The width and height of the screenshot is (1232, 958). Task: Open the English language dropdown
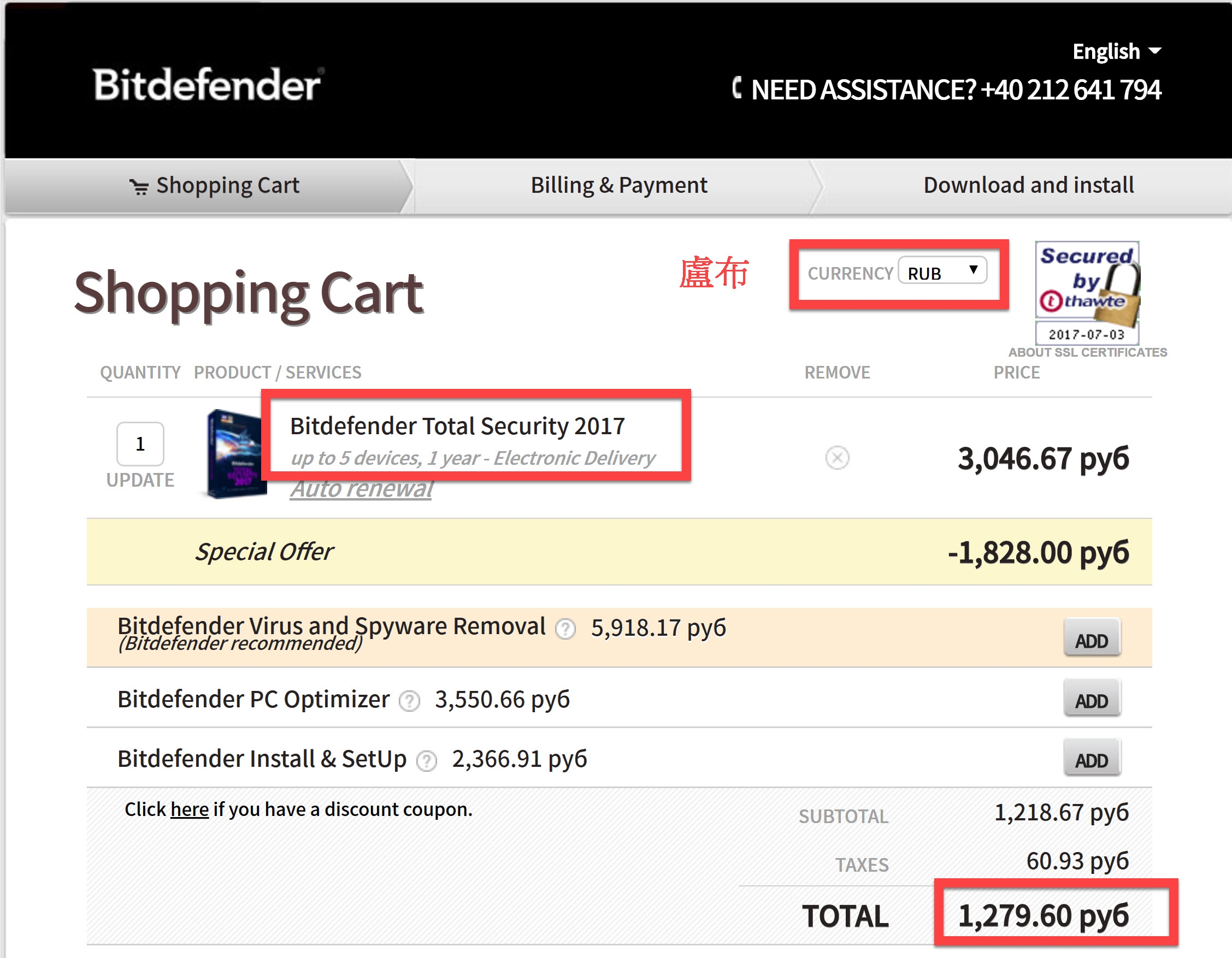1116,51
